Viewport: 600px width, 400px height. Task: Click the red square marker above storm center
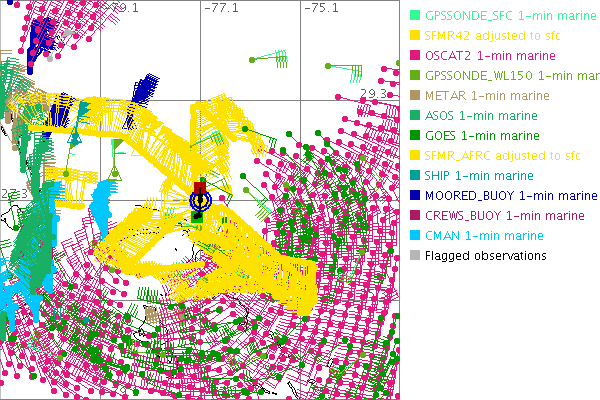[x=200, y=187]
